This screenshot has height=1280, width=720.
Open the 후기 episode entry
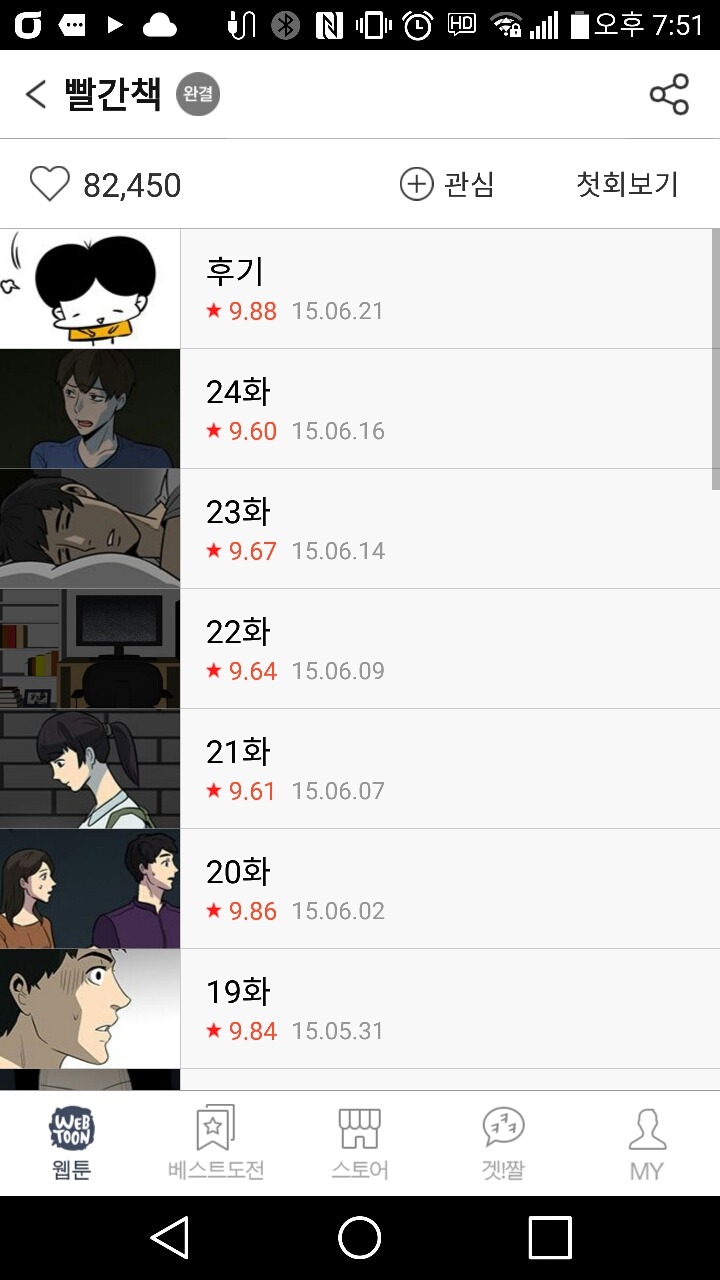click(360, 289)
